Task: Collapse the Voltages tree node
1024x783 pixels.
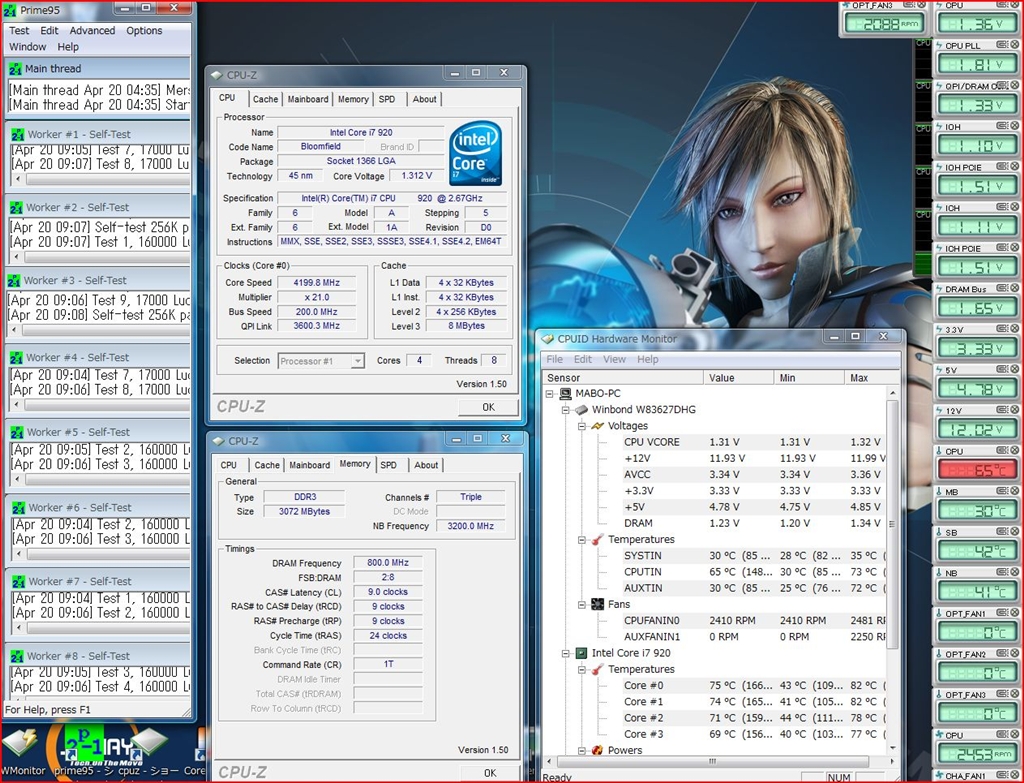Action: tap(583, 426)
